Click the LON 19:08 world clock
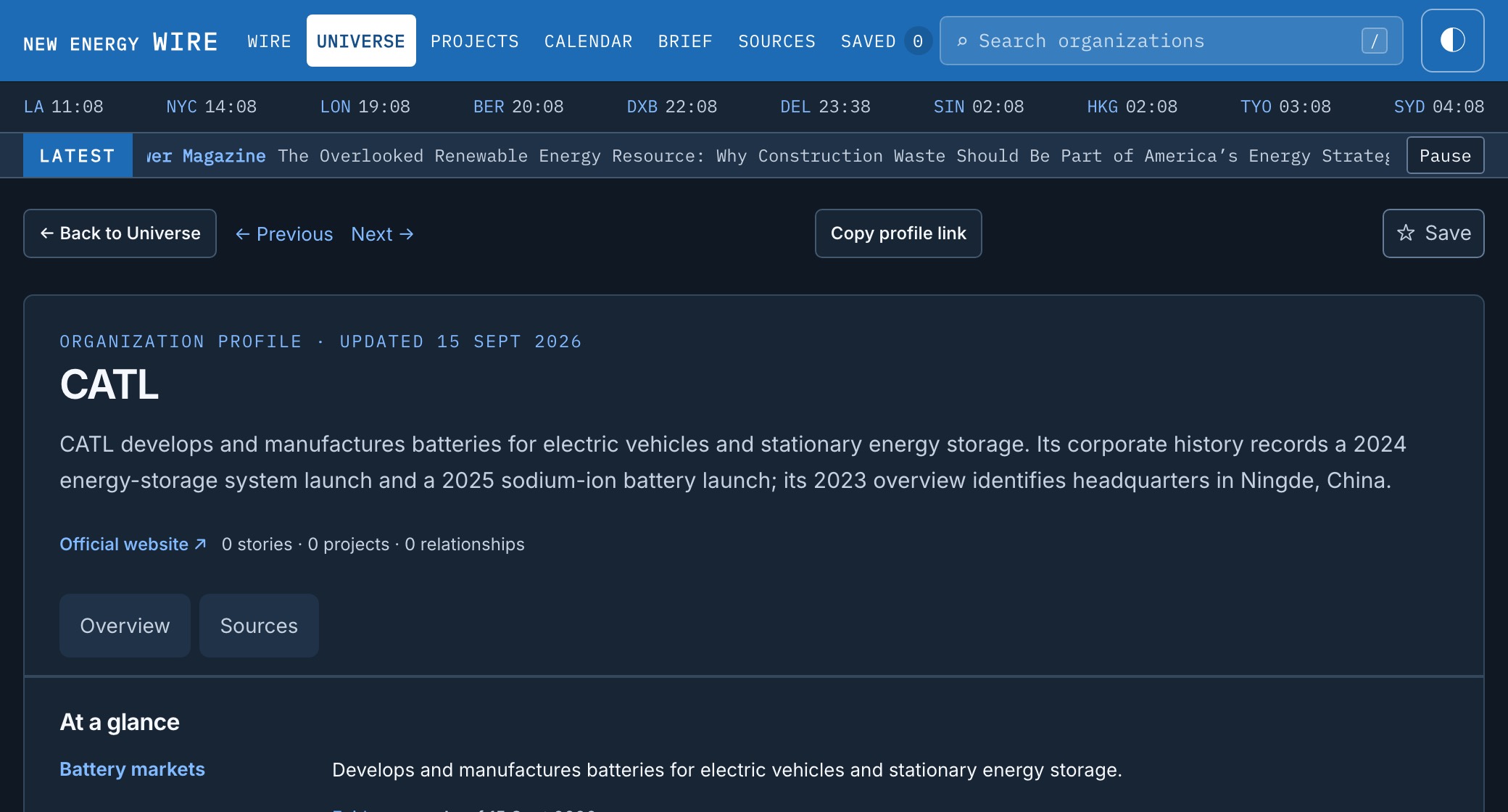Screen dimensions: 1508x812 365,107
